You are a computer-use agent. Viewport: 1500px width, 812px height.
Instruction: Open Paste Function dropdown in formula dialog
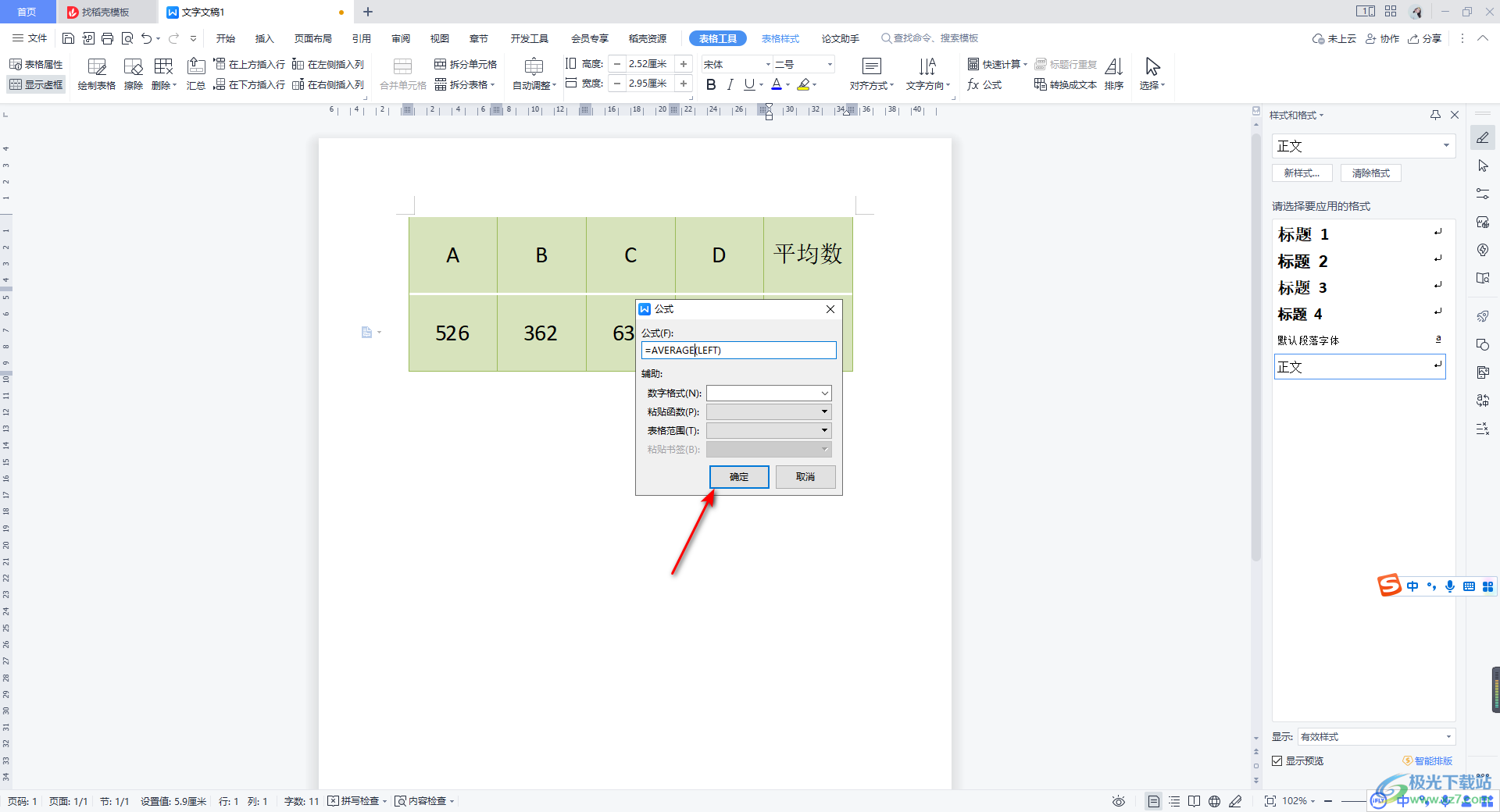click(824, 411)
